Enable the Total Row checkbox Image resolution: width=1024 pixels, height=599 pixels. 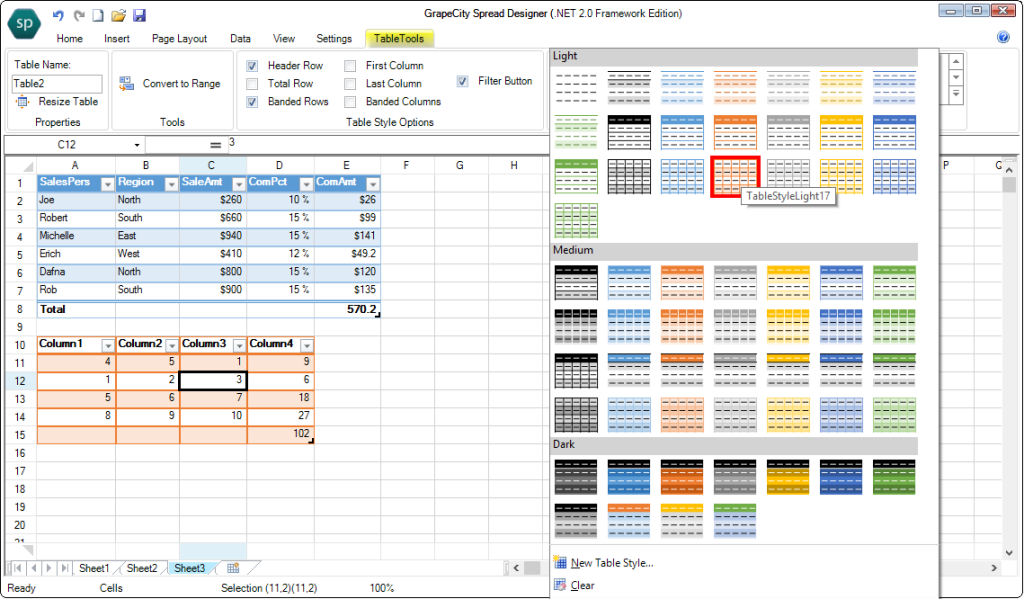click(252, 84)
